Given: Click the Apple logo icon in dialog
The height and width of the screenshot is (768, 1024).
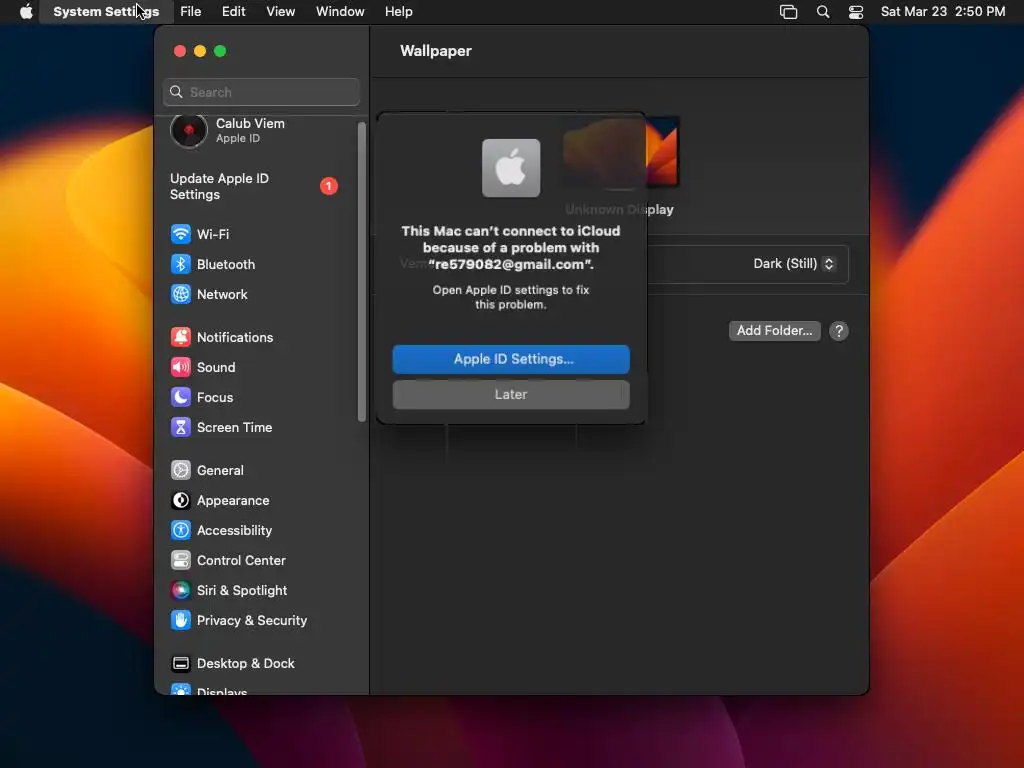Looking at the screenshot, I should [x=511, y=168].
